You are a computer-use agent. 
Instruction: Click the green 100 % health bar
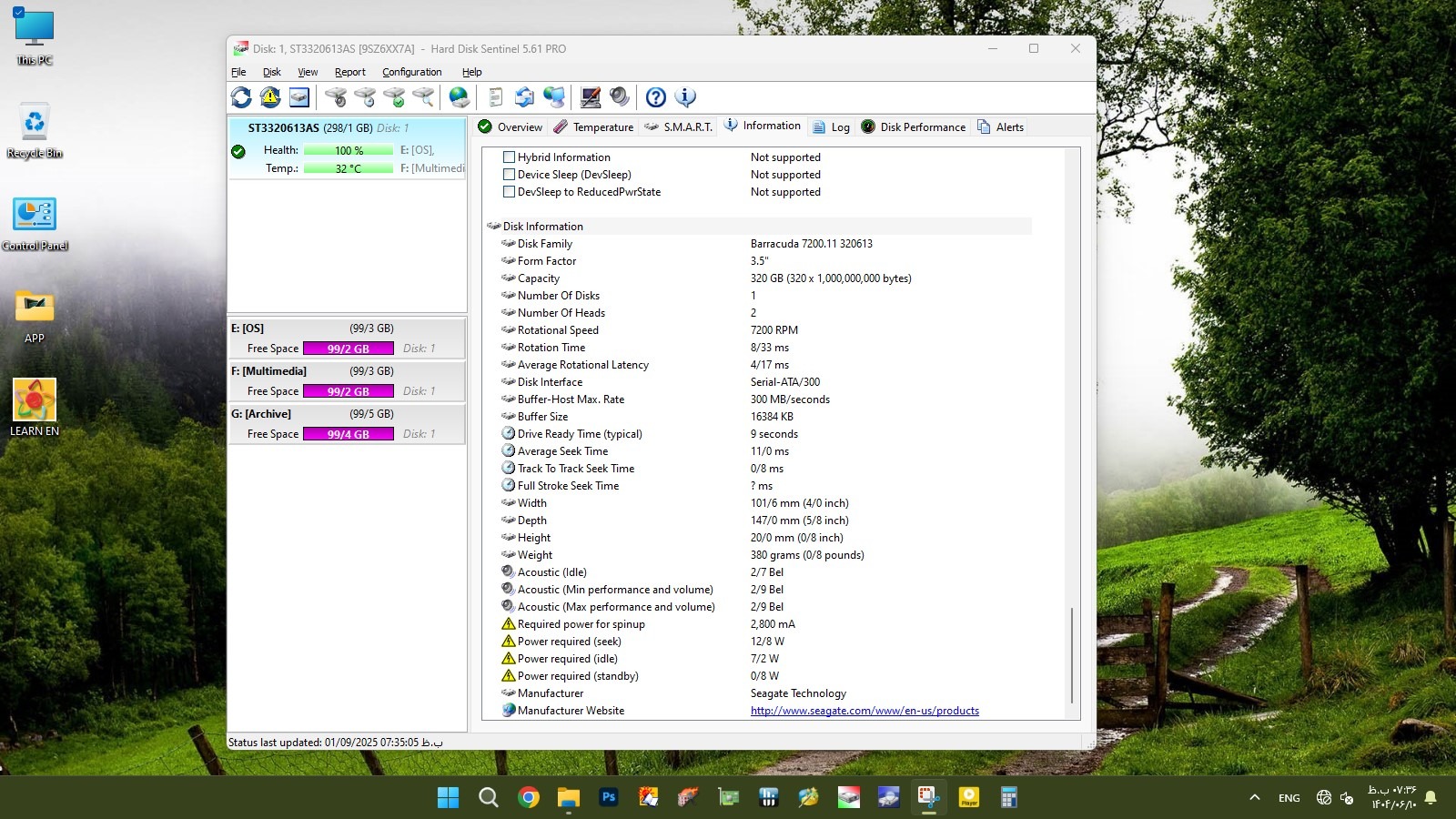click(349, 150)
